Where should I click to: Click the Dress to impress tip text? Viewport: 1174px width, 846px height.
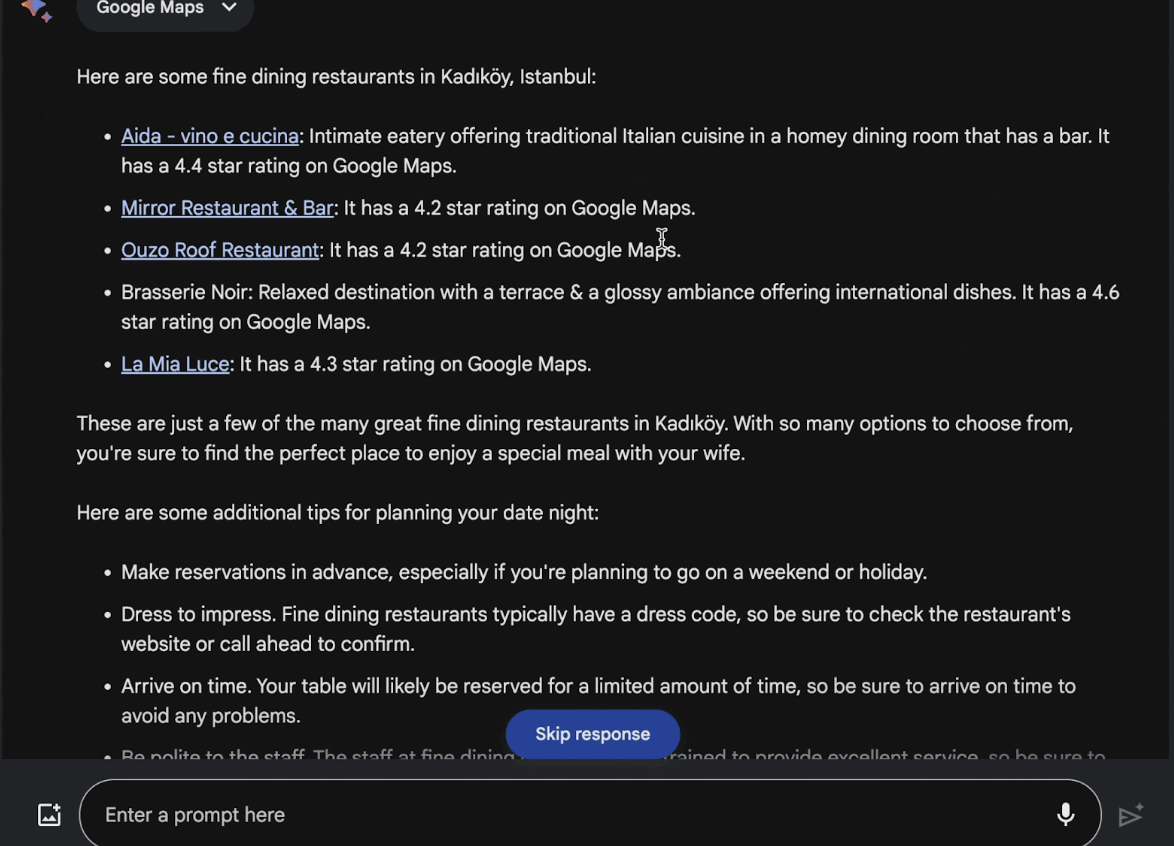tap(596, 629)
